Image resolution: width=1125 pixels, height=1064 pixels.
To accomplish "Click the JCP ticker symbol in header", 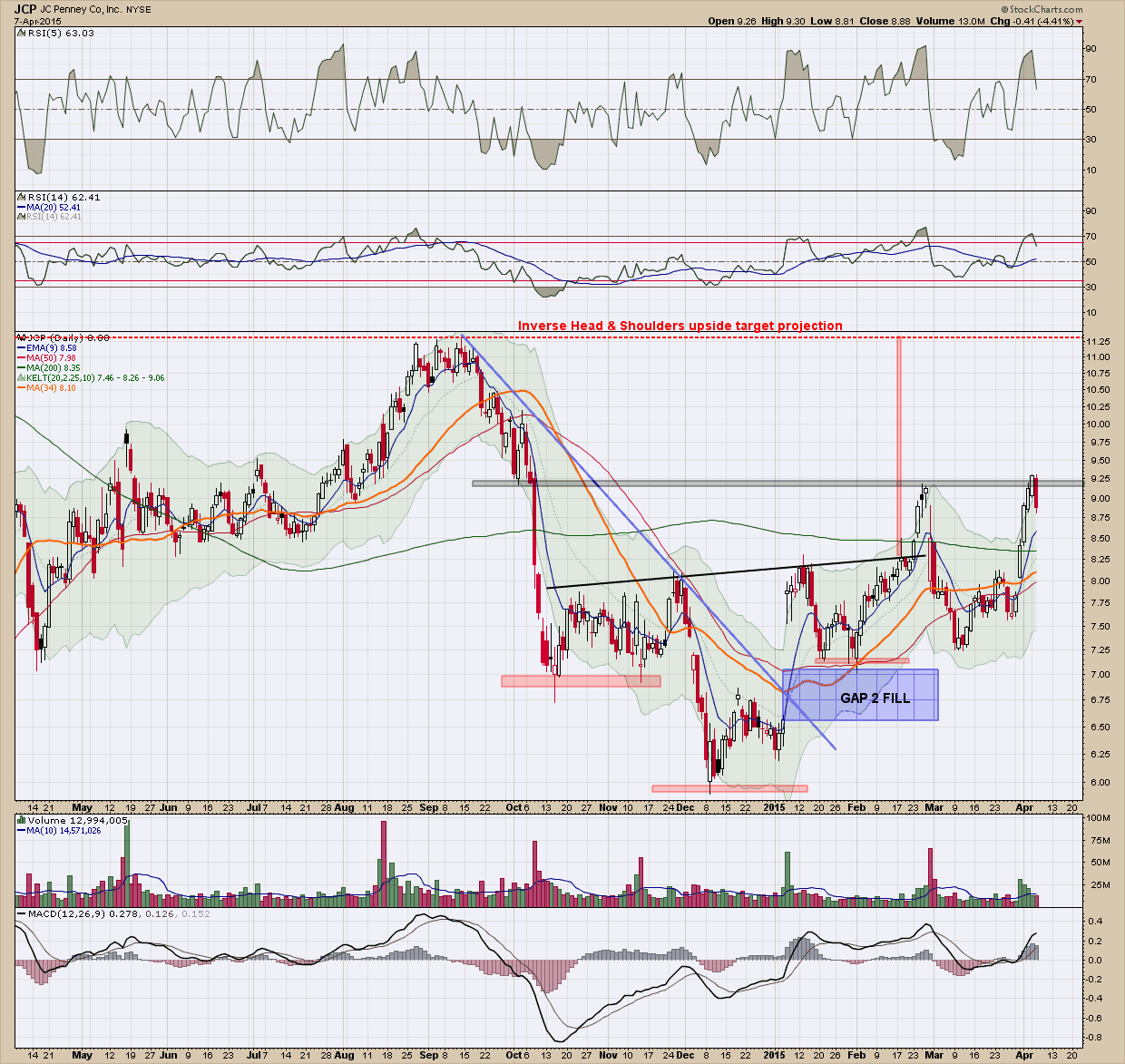I will tap(25, 9).
